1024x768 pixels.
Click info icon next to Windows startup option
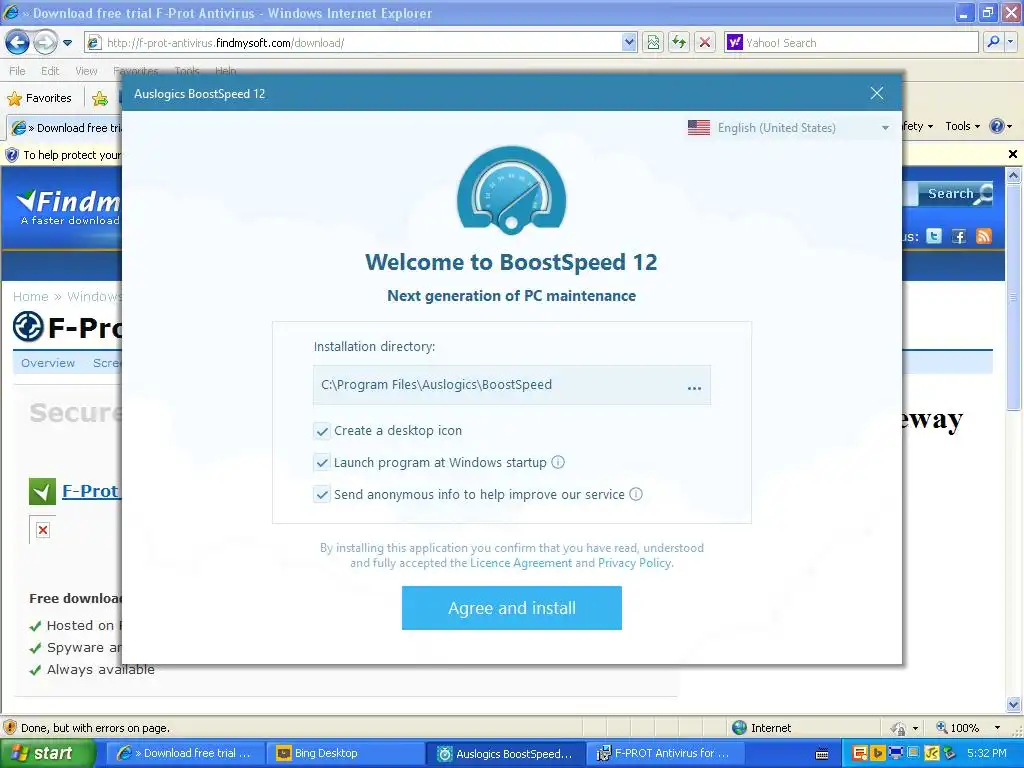pos(558,462)
